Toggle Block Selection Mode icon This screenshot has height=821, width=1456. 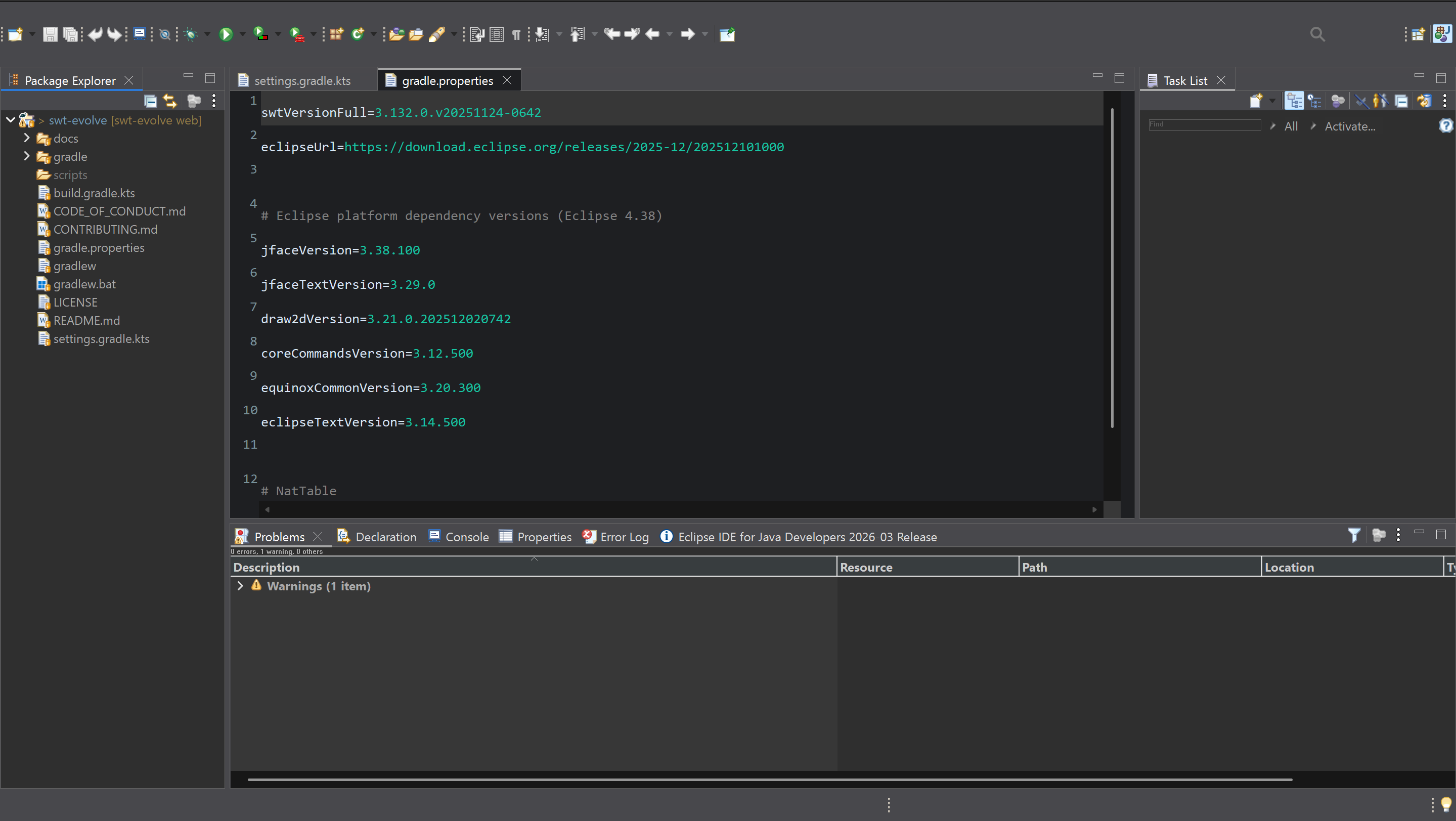pos(497,34)
